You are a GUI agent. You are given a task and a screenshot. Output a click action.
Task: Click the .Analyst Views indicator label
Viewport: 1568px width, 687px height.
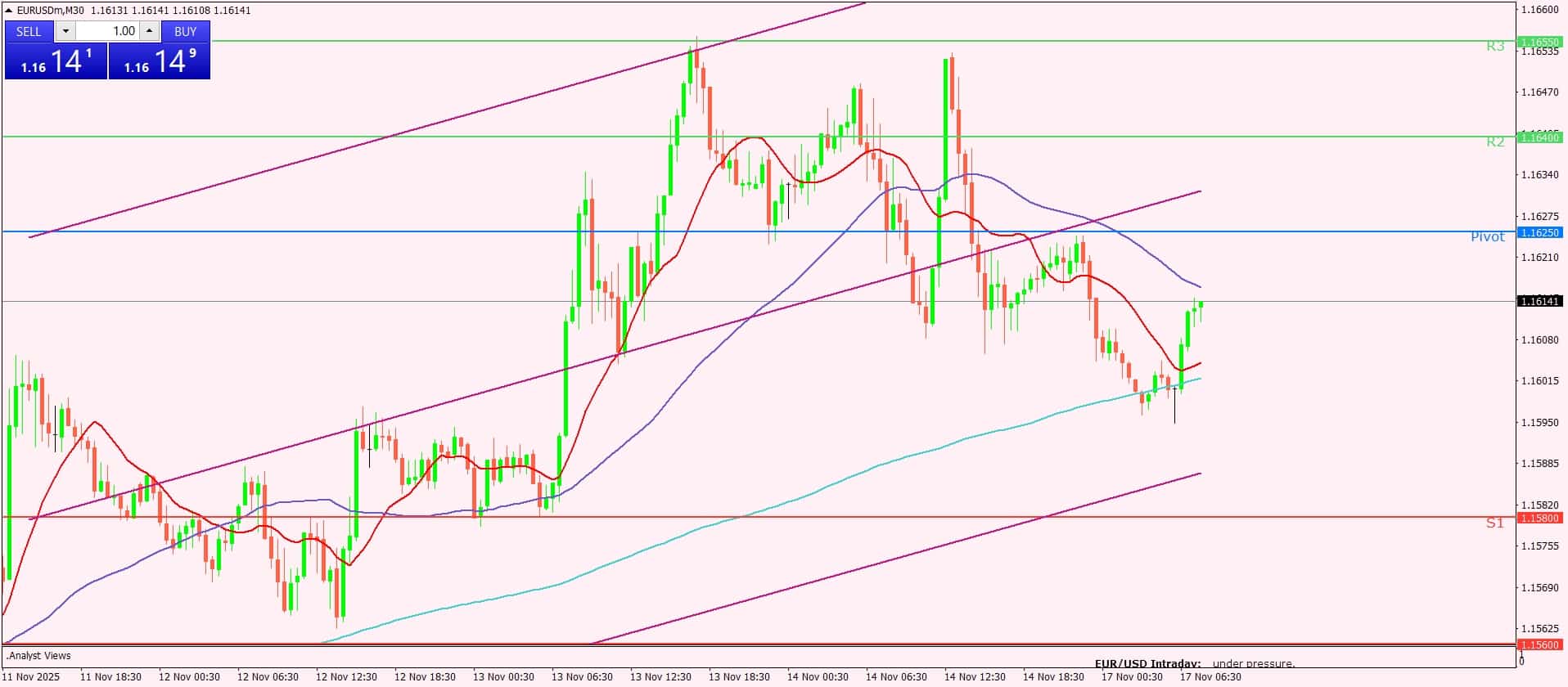click(x=38, y=656)
